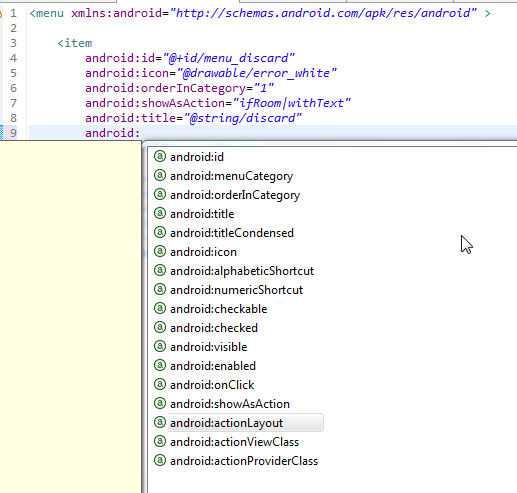Click line number 9 in the gutter
Screen dimensions: 517x493
click(x=13, y=133)
